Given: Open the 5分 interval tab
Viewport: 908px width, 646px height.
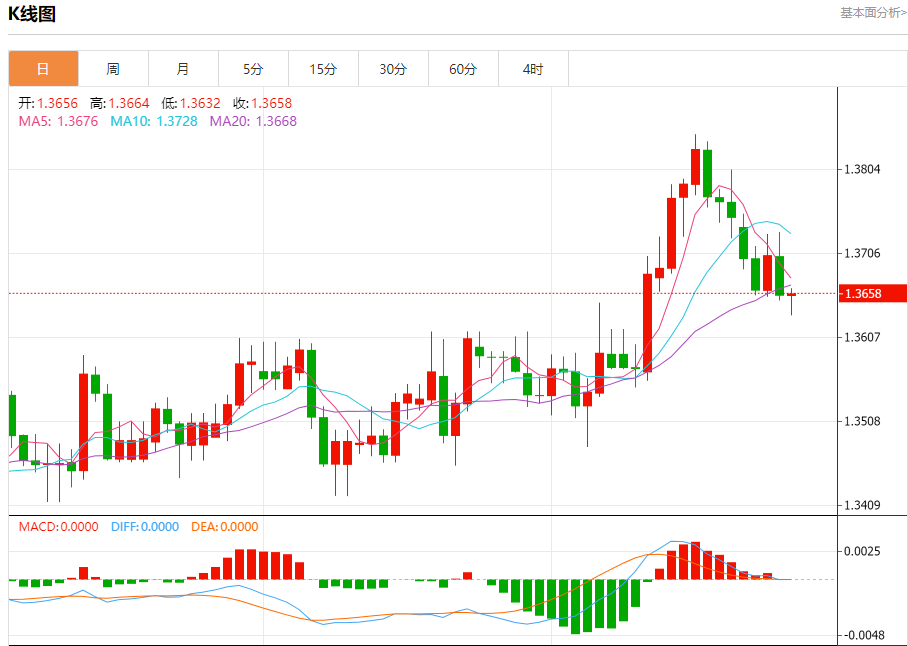Looking at the screenshot, I should pos(254,69).
